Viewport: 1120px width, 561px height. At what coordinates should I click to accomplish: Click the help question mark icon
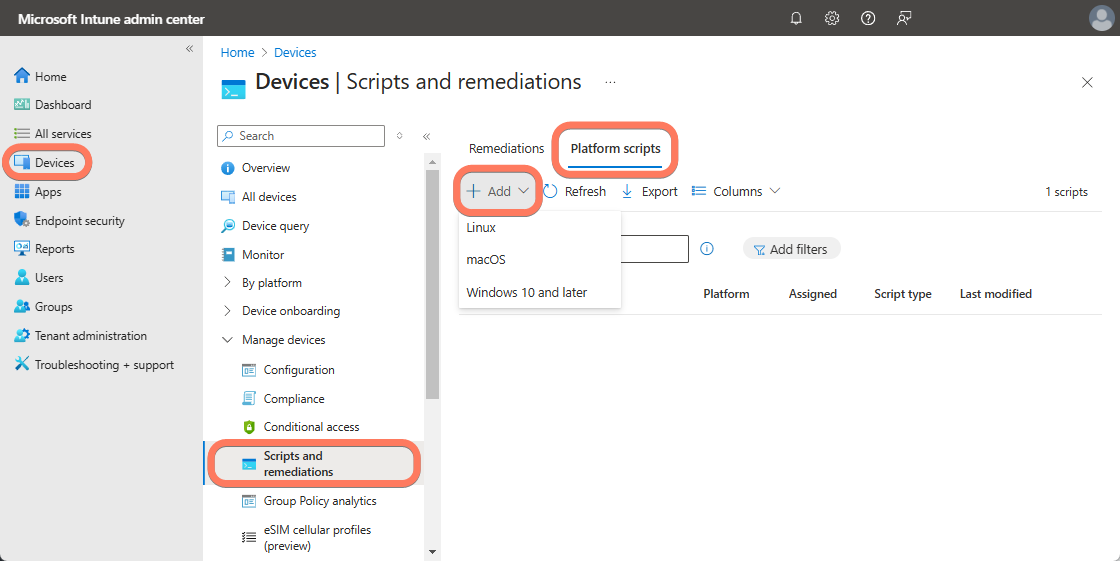(x=868, y=18)
